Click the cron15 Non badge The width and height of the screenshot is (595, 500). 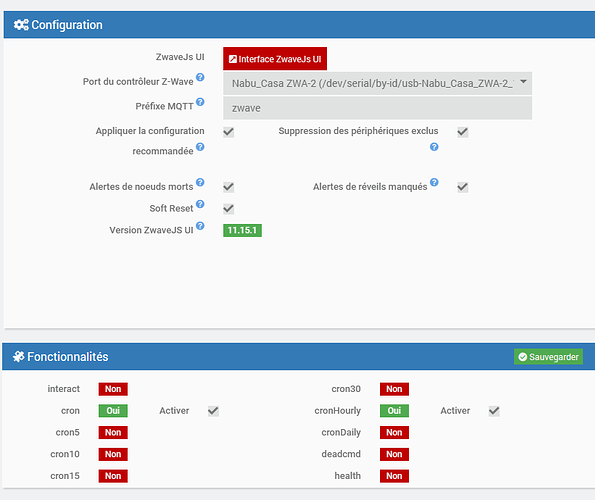tap(113, 476)
